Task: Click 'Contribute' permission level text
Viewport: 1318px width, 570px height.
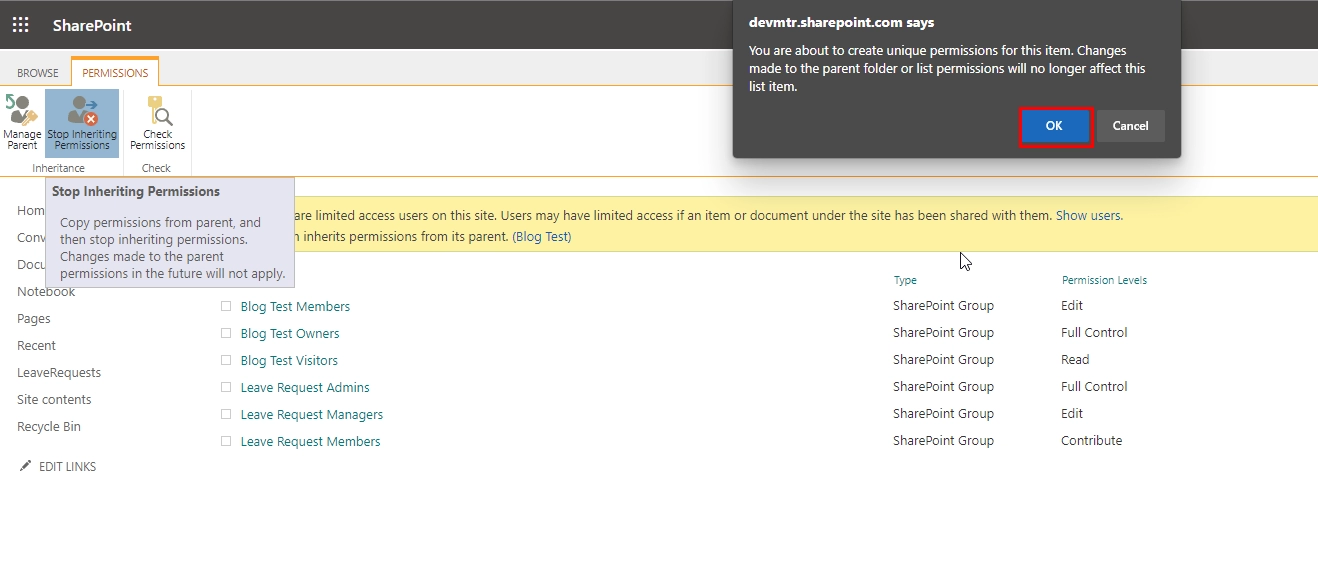Action: click(x=1091, y=440)
